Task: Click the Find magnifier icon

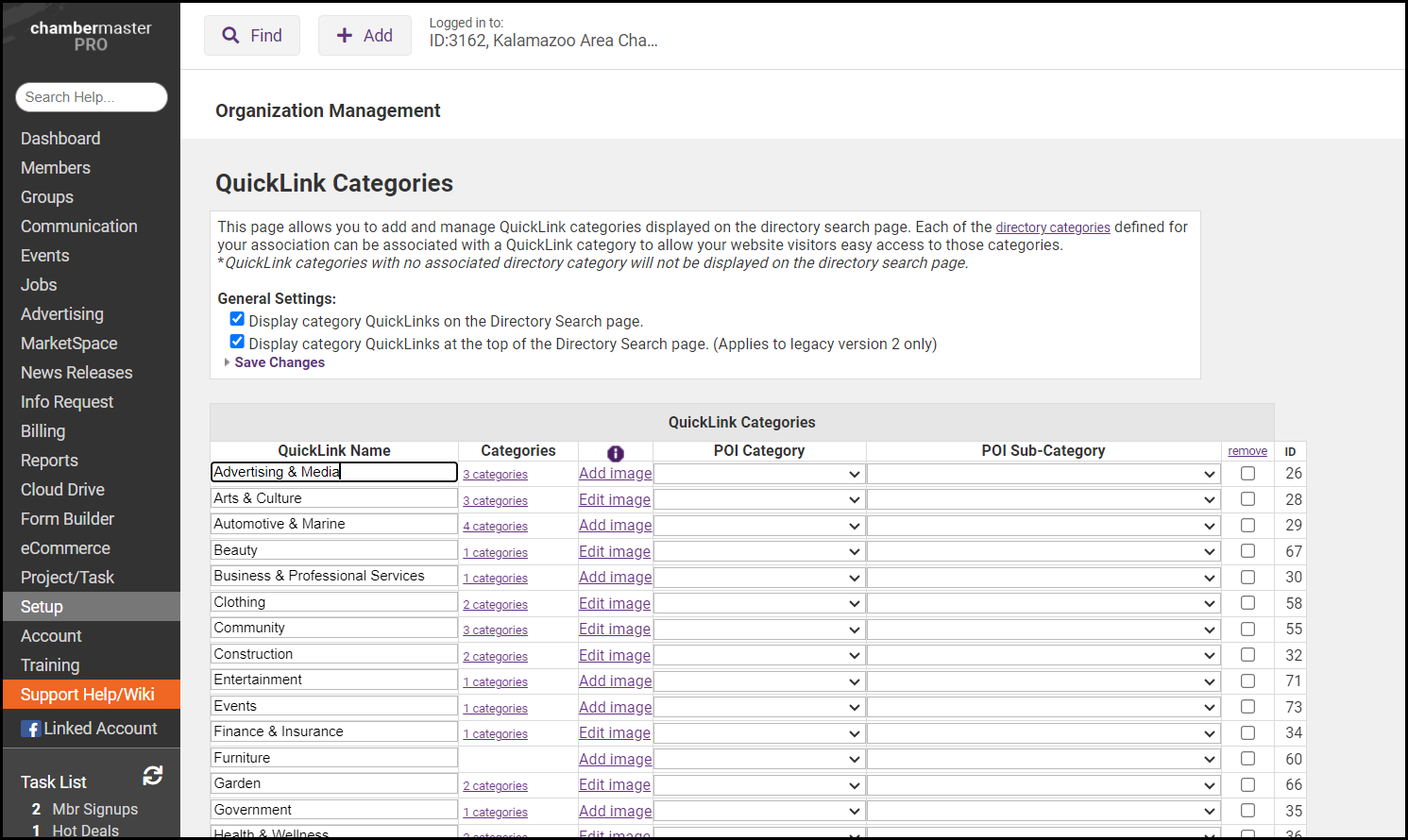Action: 230,36
